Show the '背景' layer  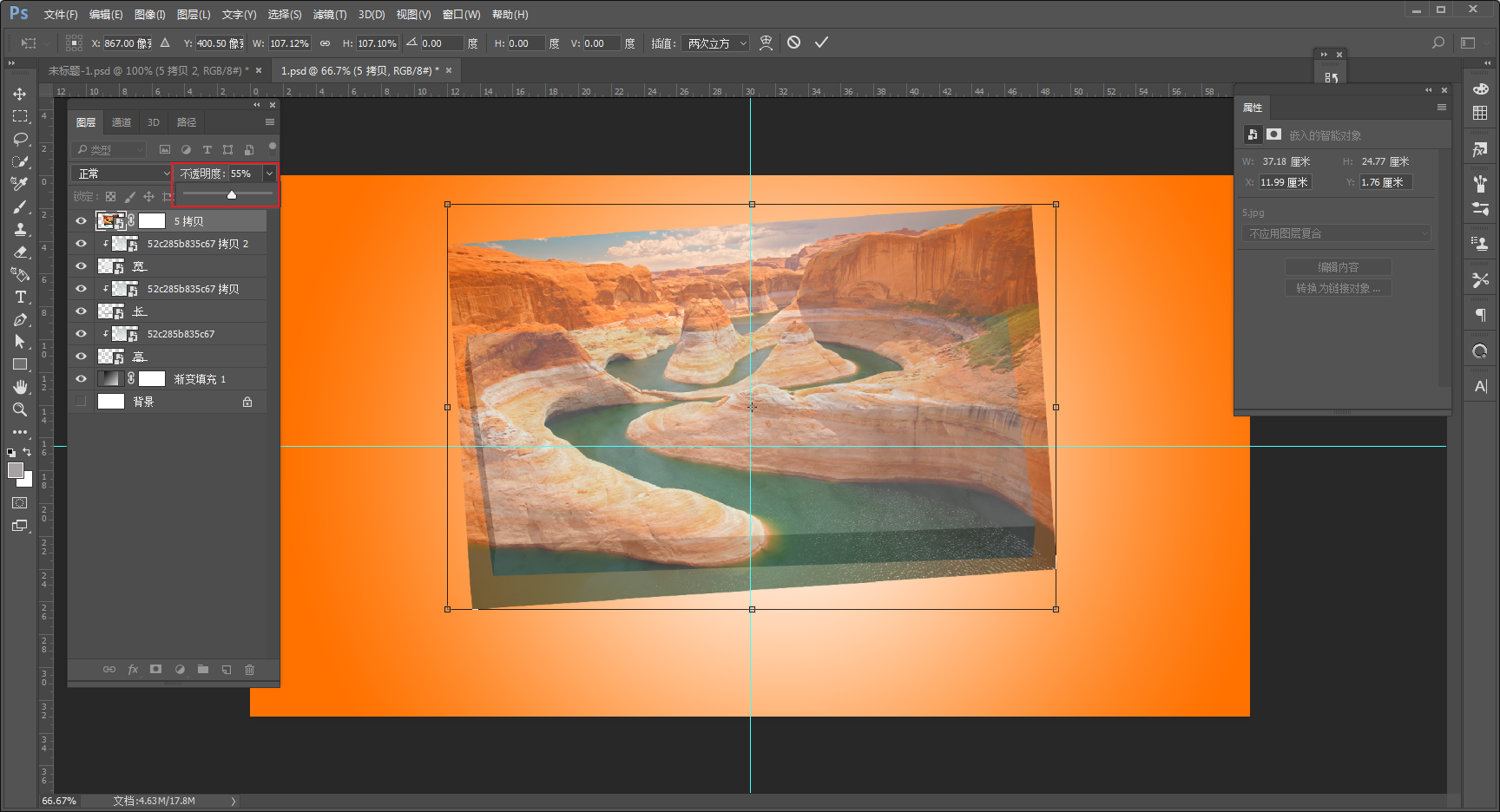click(81, 402)
